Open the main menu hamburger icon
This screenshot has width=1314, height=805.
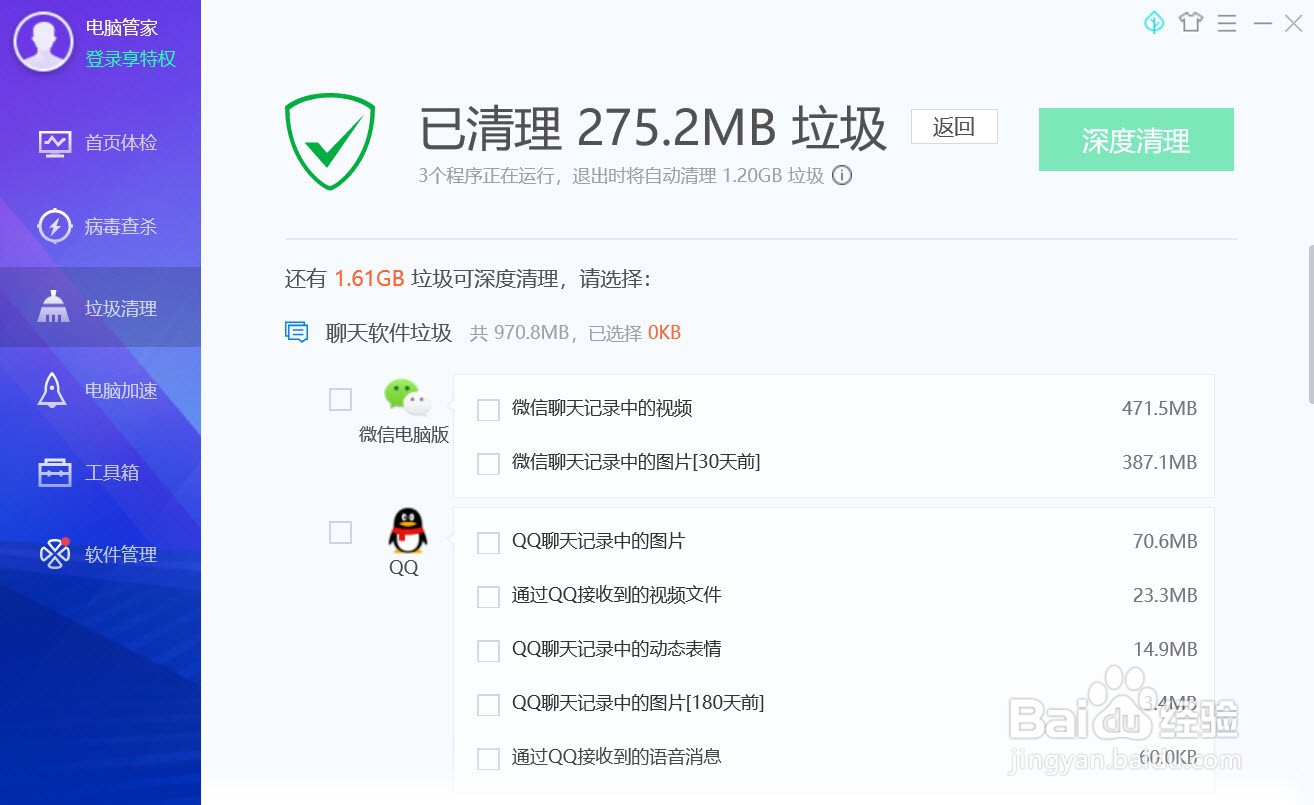pyautogui.click(x=1227, y=23)
